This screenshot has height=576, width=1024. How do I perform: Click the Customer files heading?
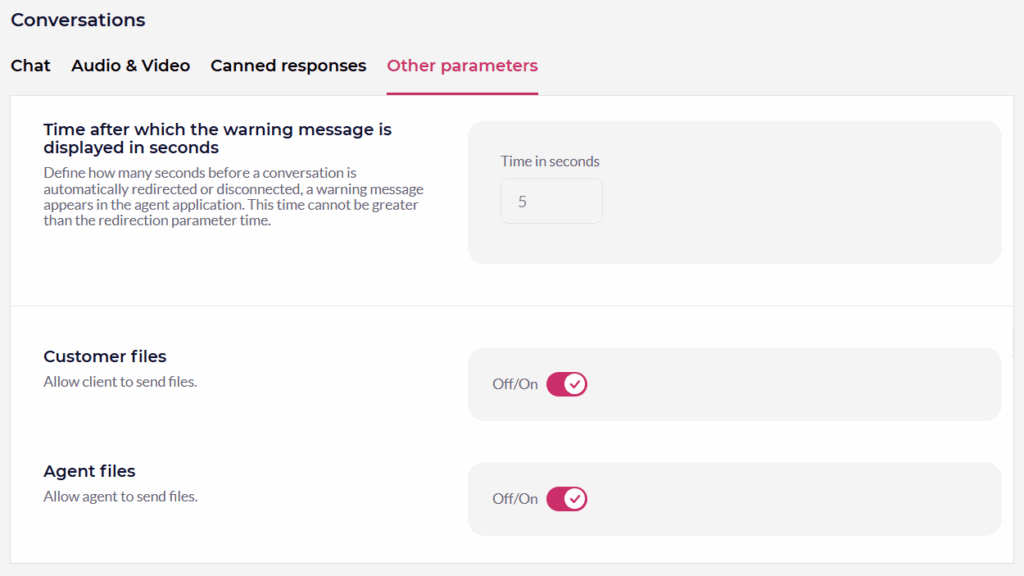point(105,356)
